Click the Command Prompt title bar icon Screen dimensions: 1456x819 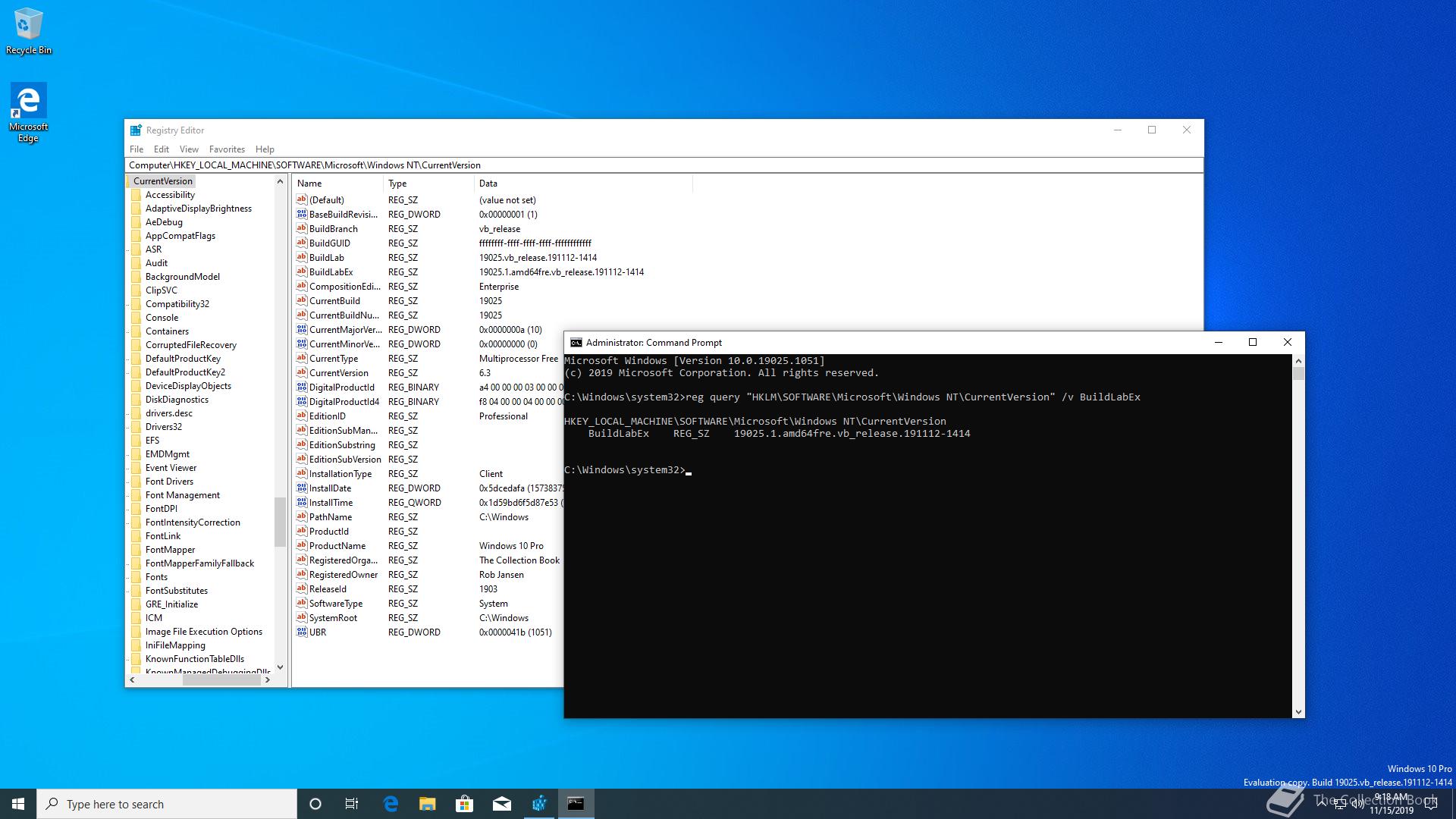point(576,343)
